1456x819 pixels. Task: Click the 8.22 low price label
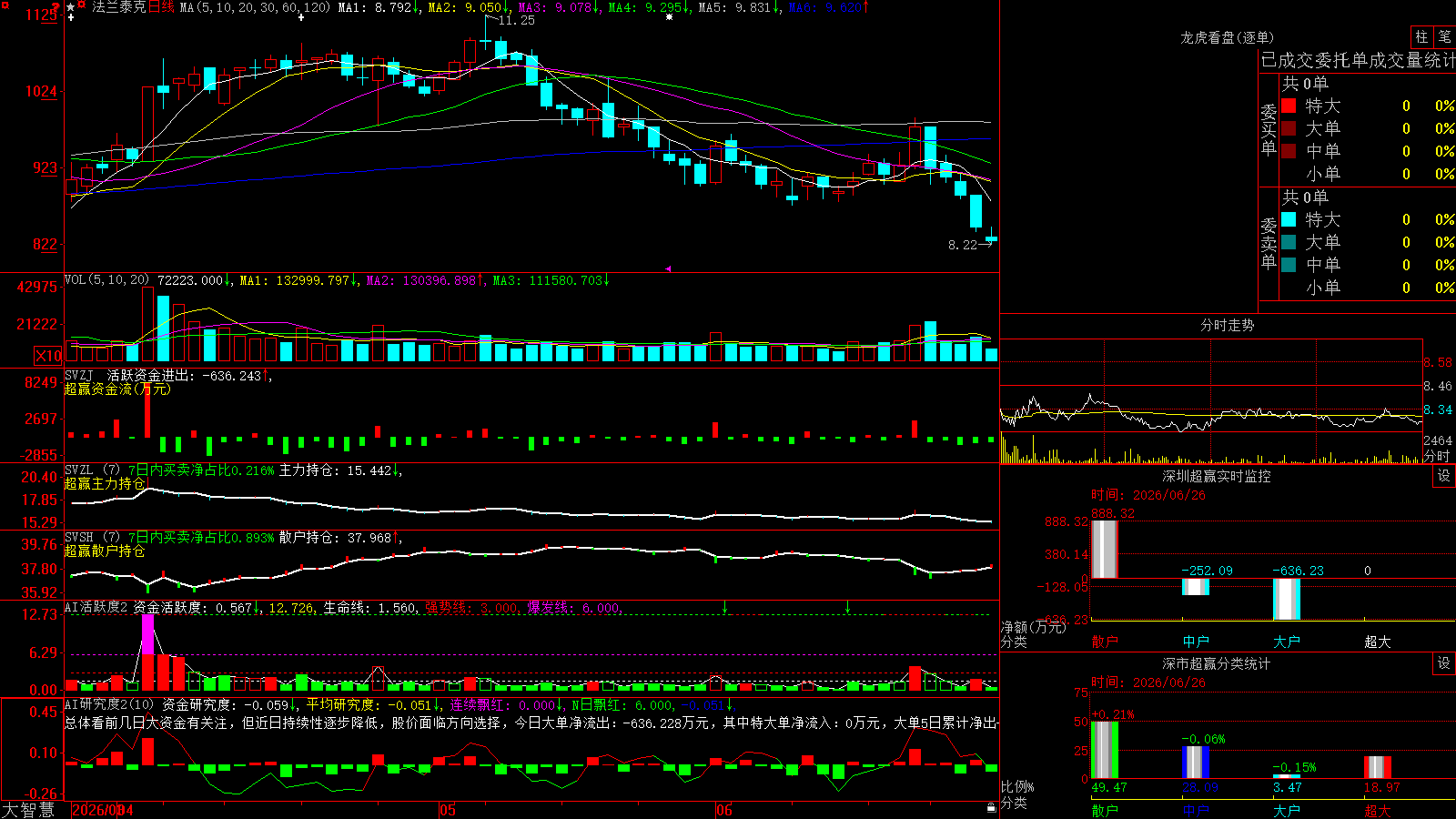coord(963,245)
